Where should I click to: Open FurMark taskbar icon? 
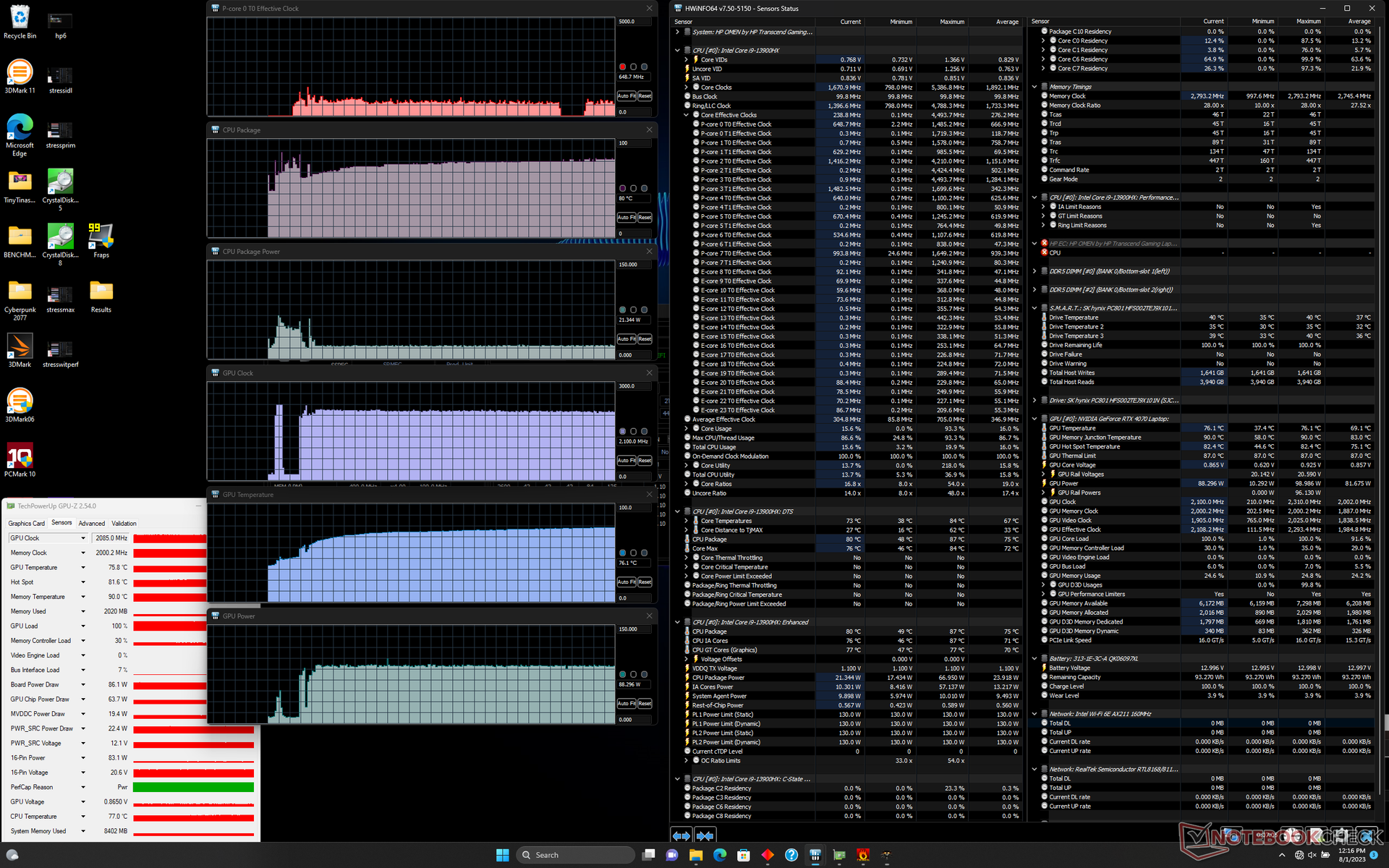[863, 855]
